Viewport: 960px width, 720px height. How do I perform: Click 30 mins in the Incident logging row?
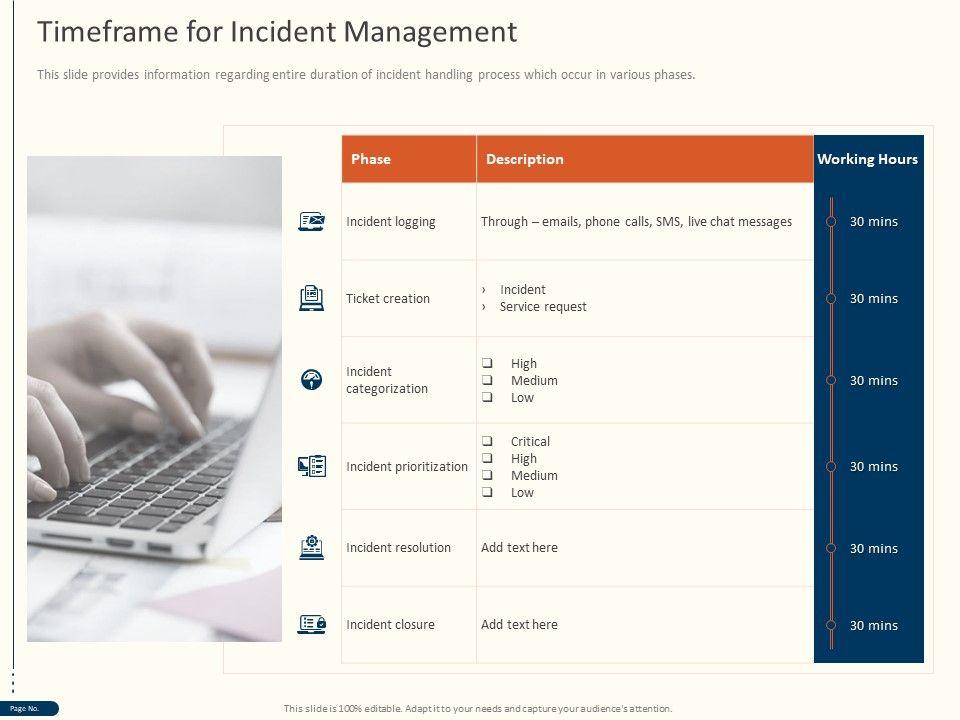[x=874, y=222]
